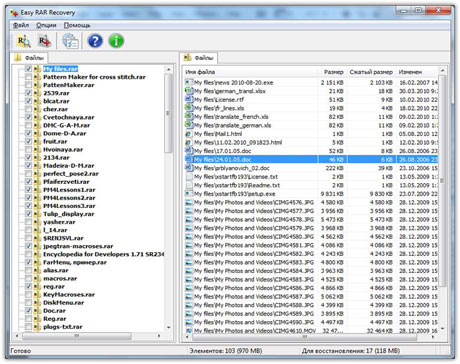Check the KeyMacroses.rar checkbox

(28, 295)
